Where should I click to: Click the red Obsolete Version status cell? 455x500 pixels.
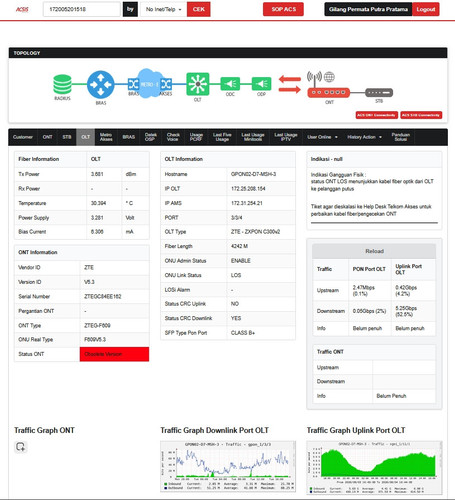[114, 354]
